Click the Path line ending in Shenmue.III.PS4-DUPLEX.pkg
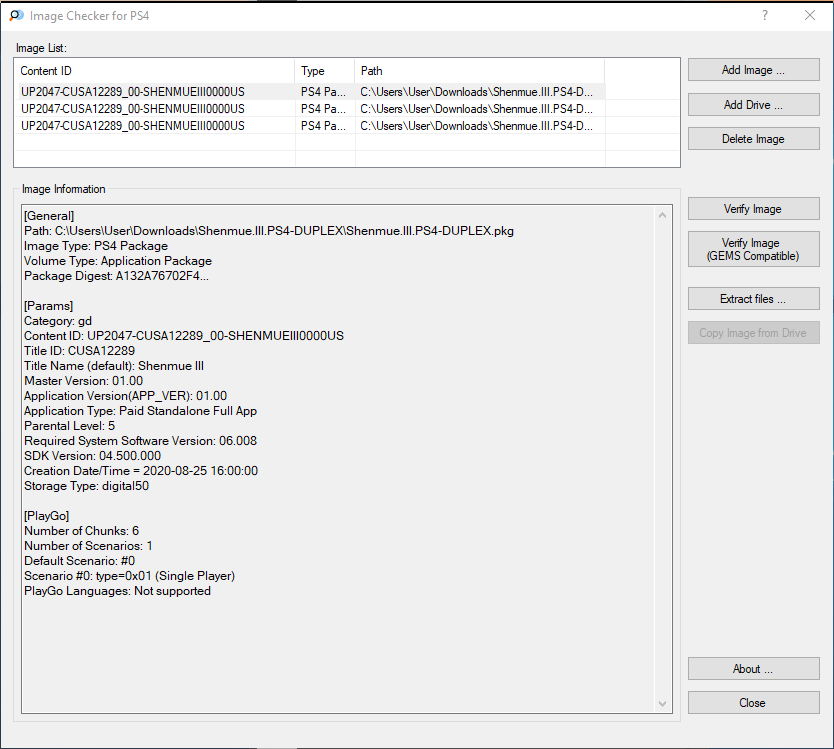Viewport: 834px width, 749px height. 269,231
